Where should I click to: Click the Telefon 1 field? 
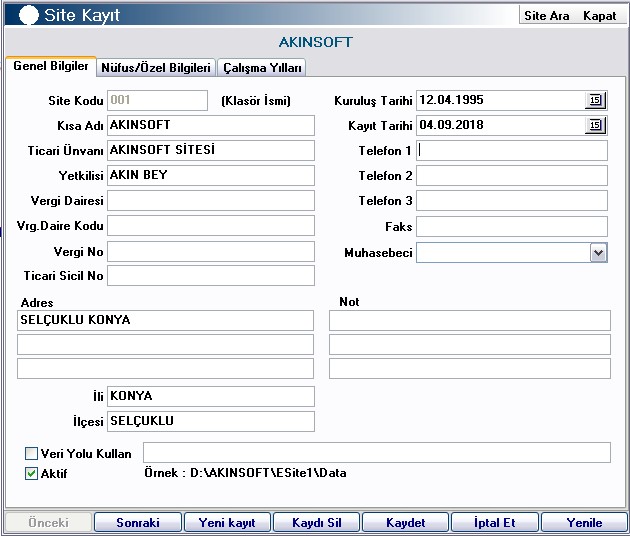coord(512,150)
